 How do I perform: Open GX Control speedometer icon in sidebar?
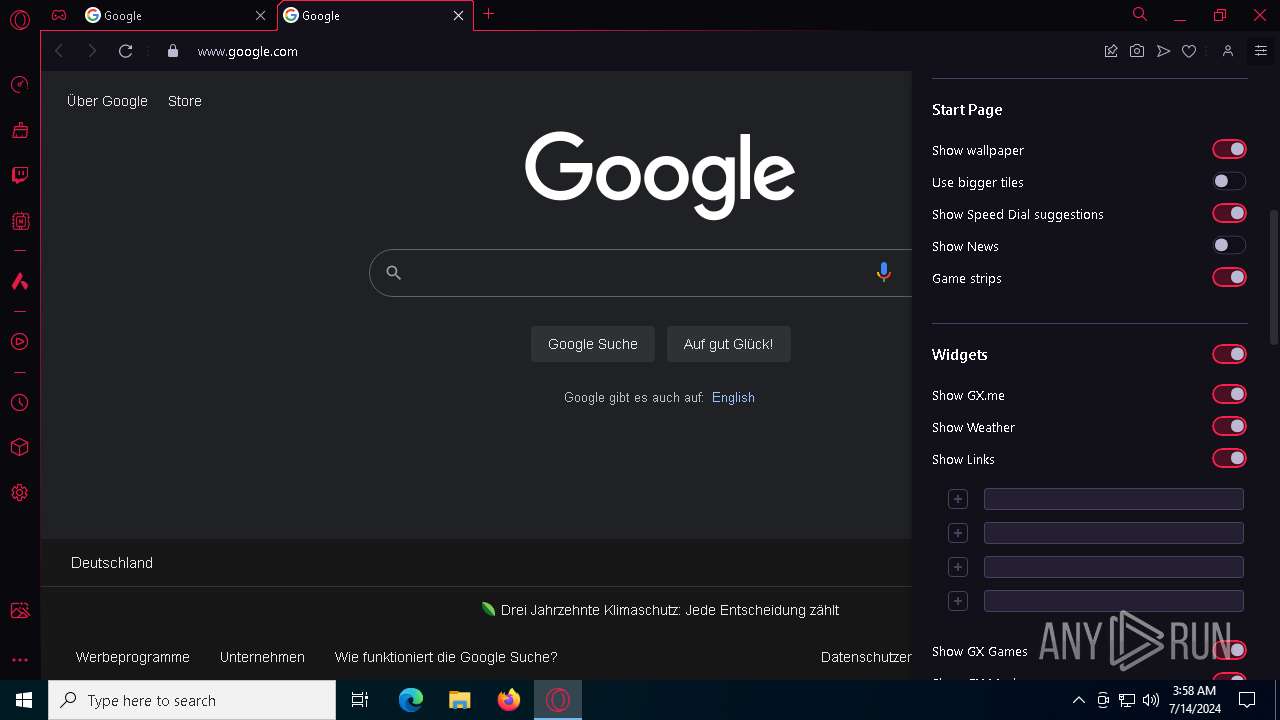tap(19, 84)
